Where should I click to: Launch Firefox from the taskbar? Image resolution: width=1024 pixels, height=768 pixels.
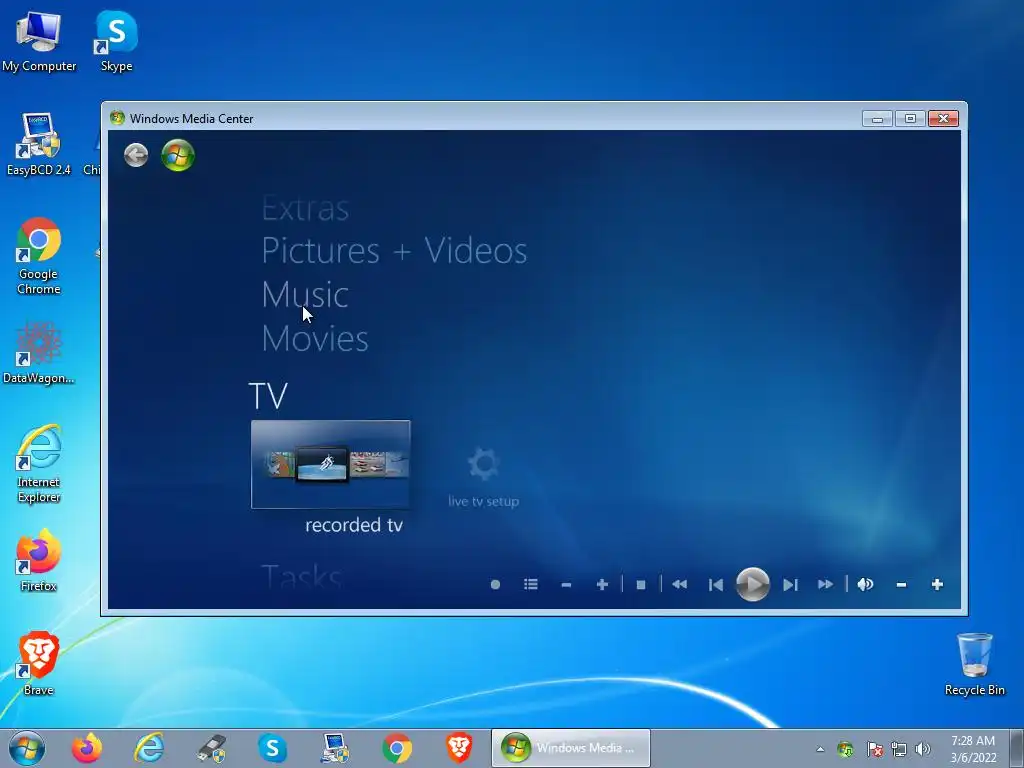[87, 748]
